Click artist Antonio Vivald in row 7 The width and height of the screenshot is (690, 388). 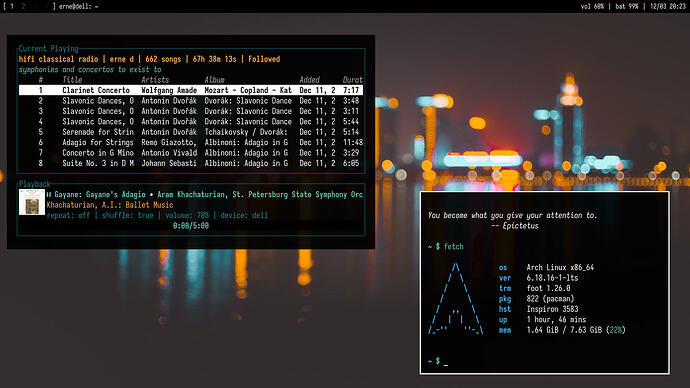pos(169,153)
